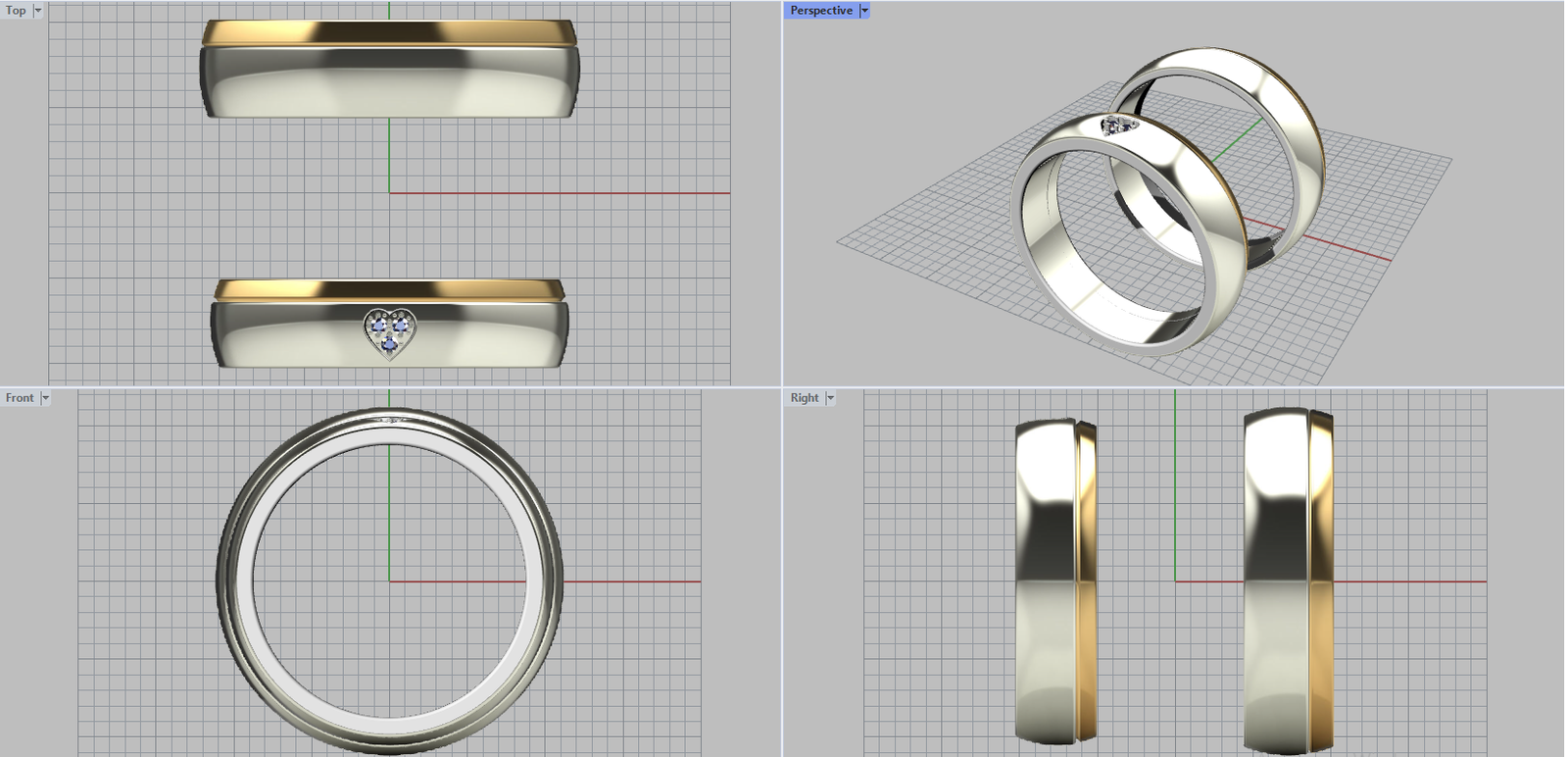The height and width of the screenshot is (757, 1568).
Task: Select the gold edge of the heart ring in Top view
Action: pyautogui.click(x=390, y=289)
